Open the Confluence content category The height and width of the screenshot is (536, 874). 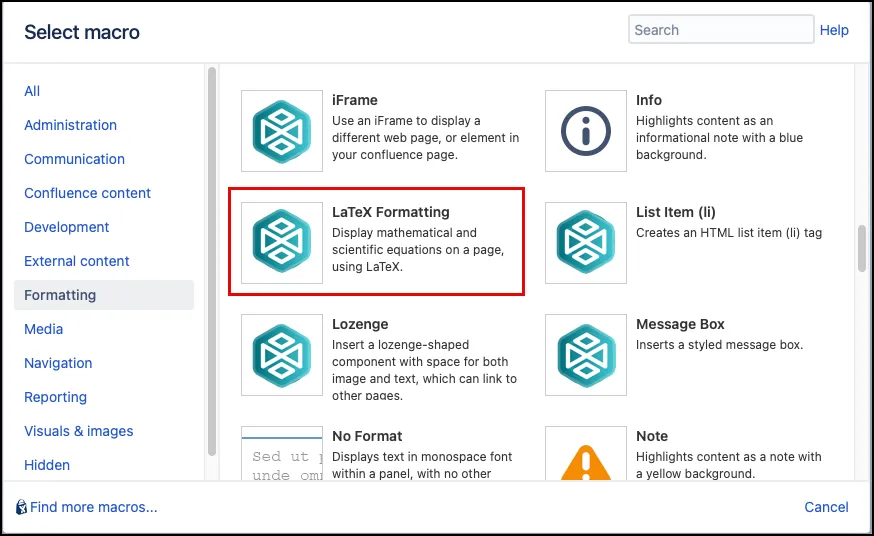coord(87,193)
